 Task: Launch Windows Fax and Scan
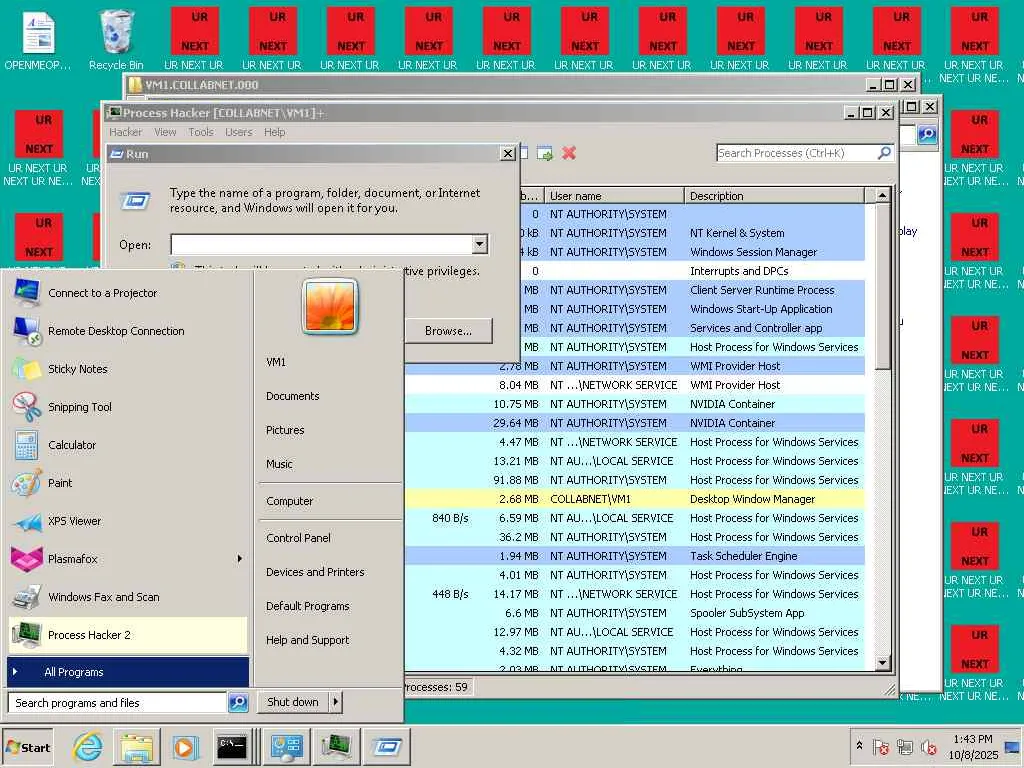coord(128,597)
